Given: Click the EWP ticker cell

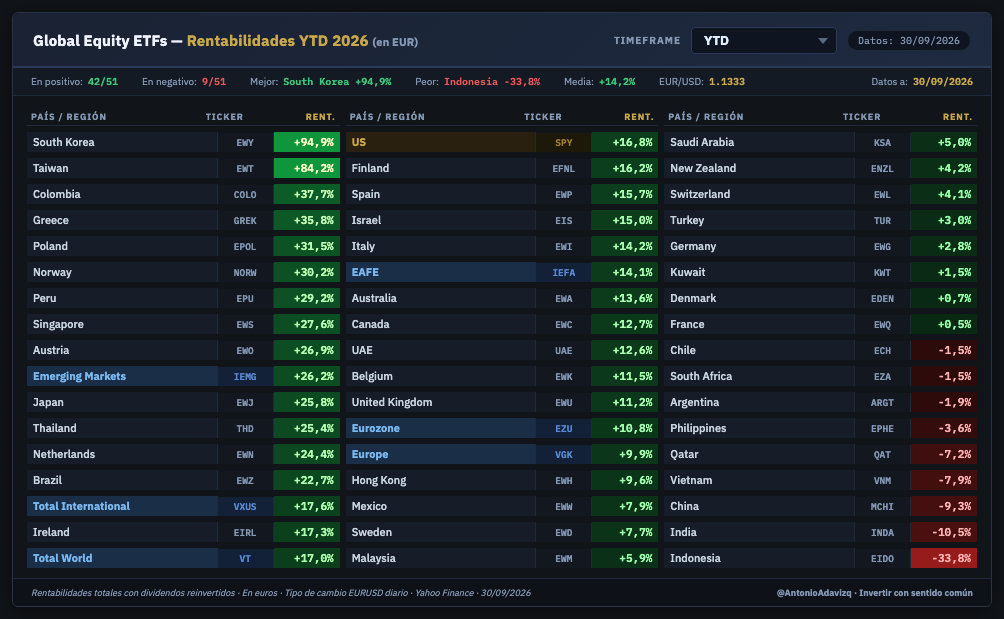Looking at the screenshot, I should tap(563, 195).
